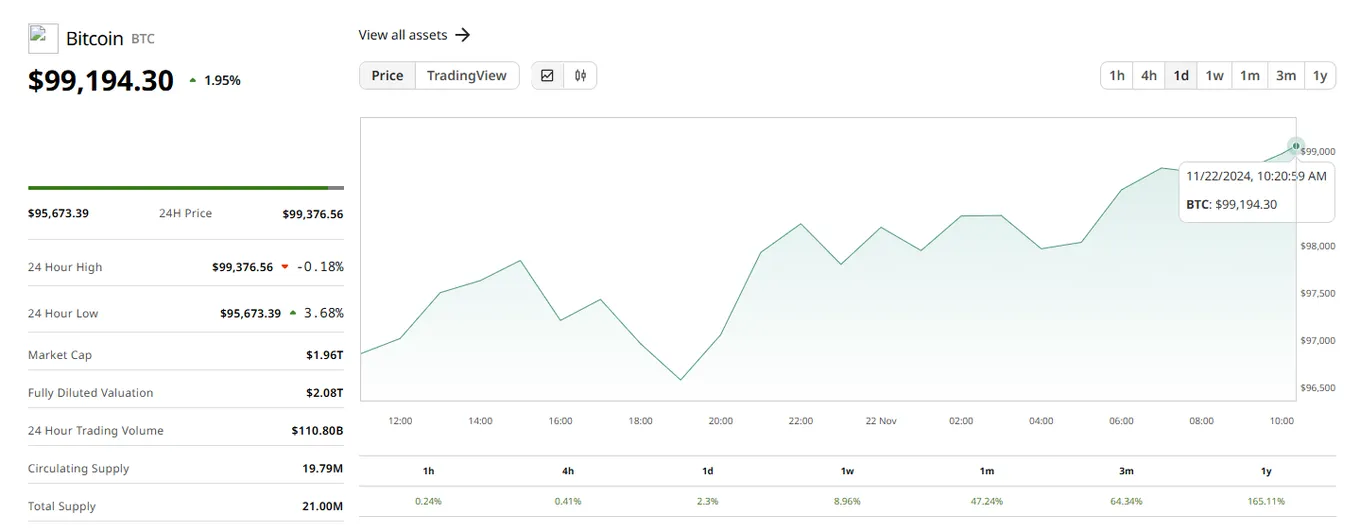Set chart range to 3m
The image size is (1360, 529).
pyautogui.click(x=1286, y=75)
